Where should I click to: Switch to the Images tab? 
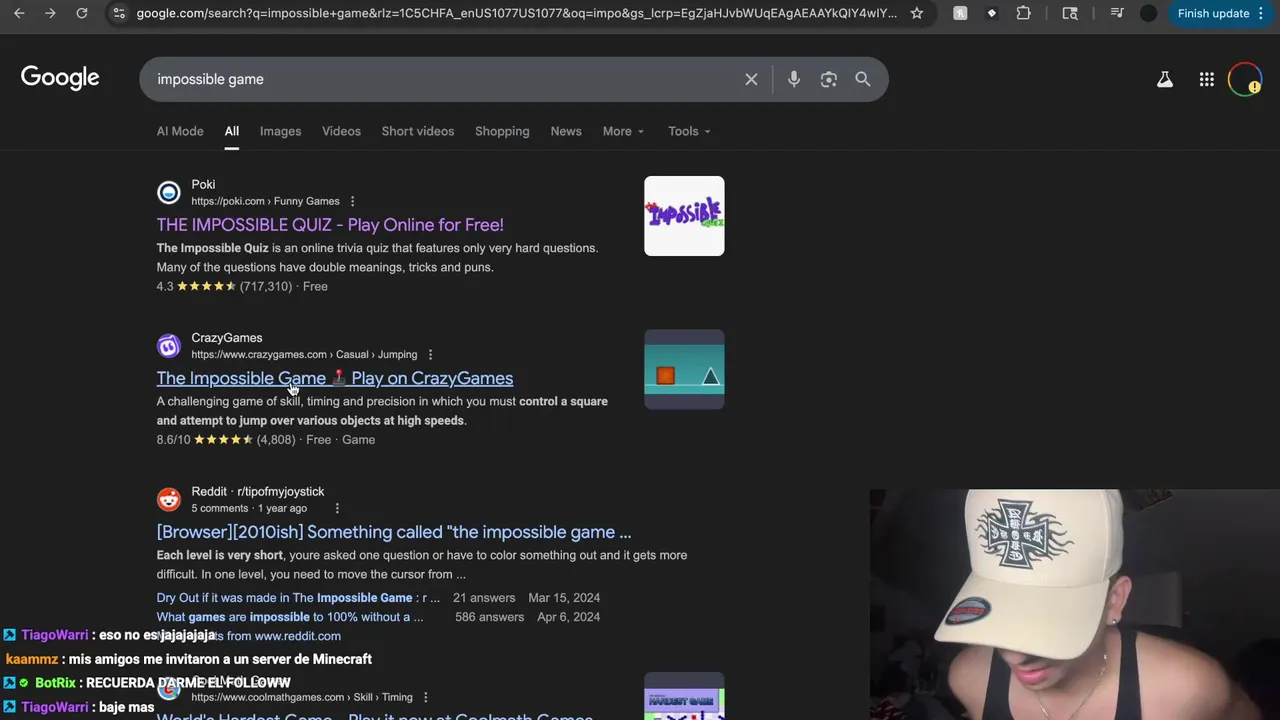tap(280, 131)
